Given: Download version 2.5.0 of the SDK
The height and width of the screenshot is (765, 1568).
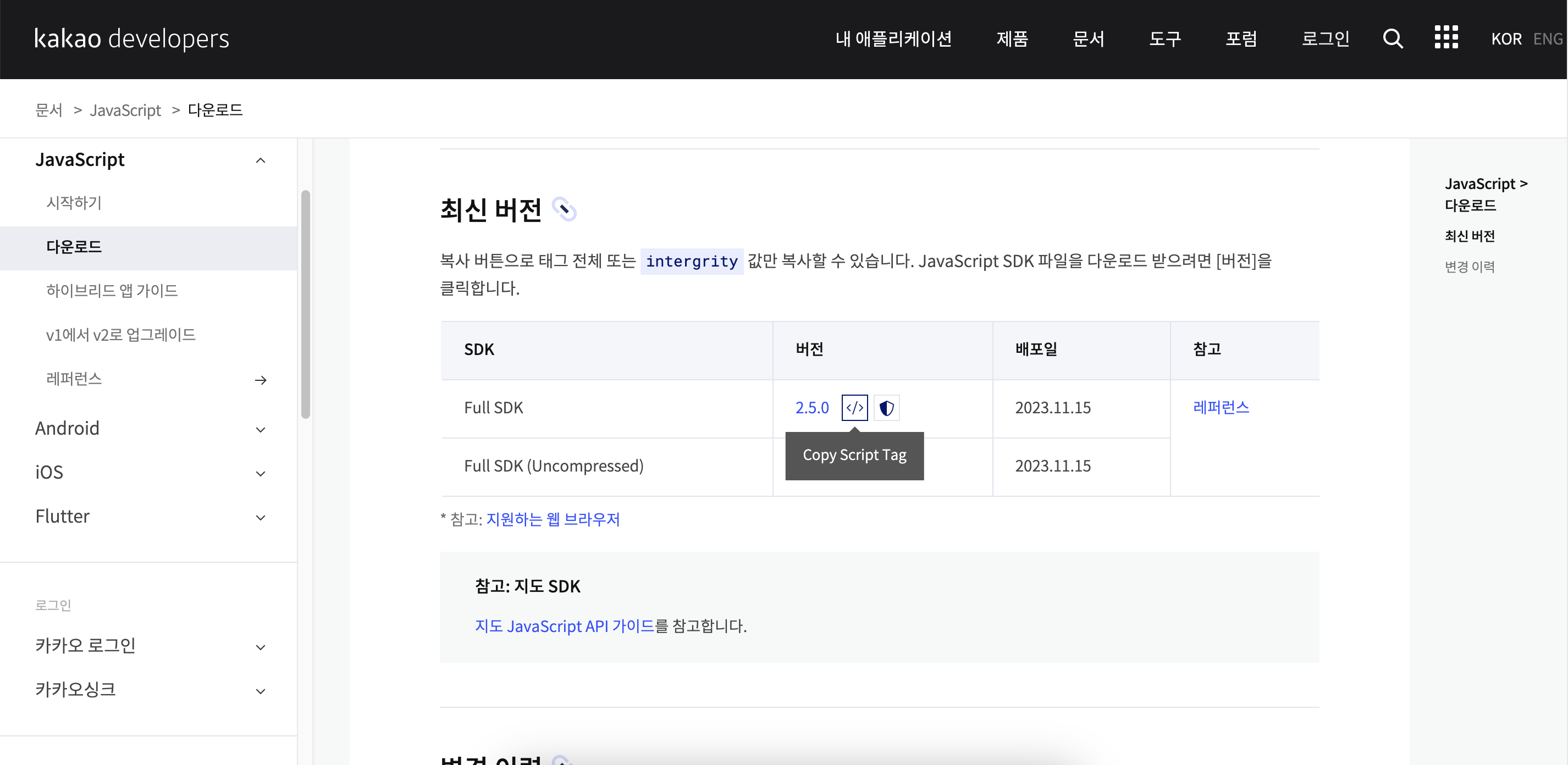Looking at the screenshot, I should pyautogui.click(x=812, y=407).
